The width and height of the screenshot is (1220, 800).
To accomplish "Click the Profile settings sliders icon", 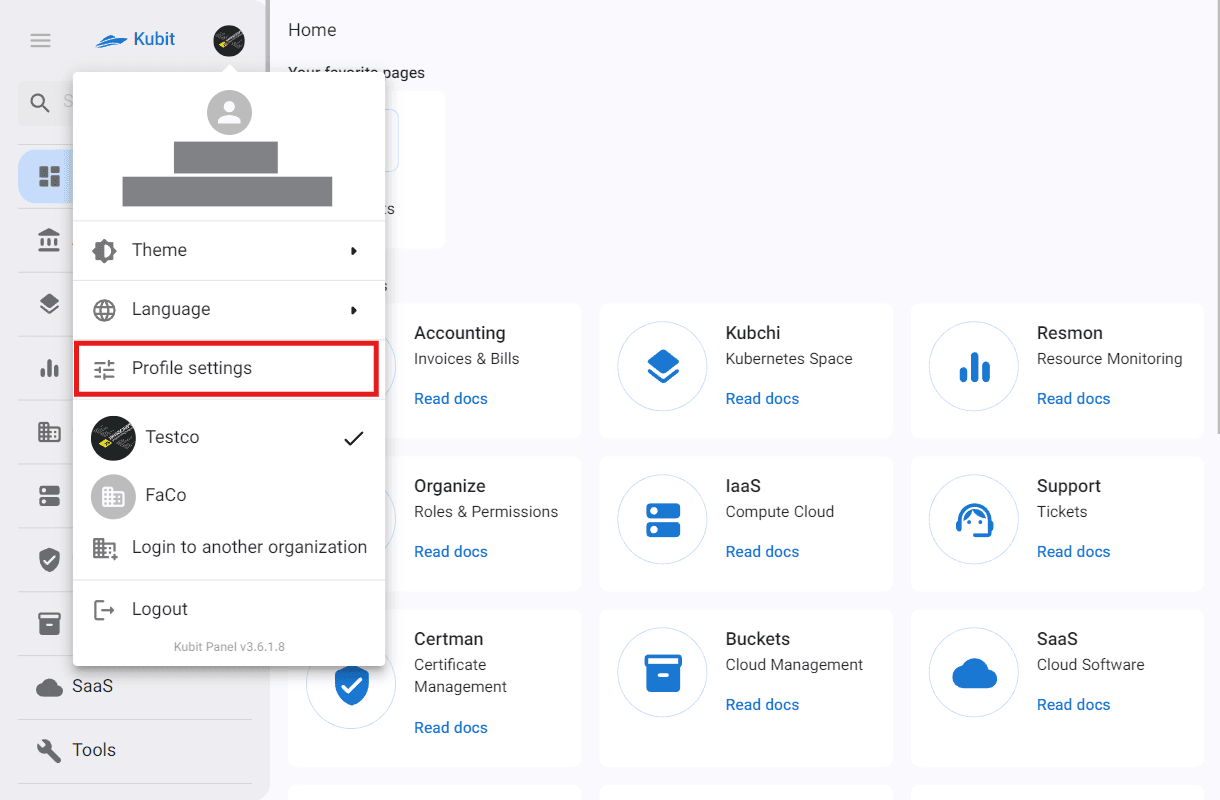I will pos(104,369).
